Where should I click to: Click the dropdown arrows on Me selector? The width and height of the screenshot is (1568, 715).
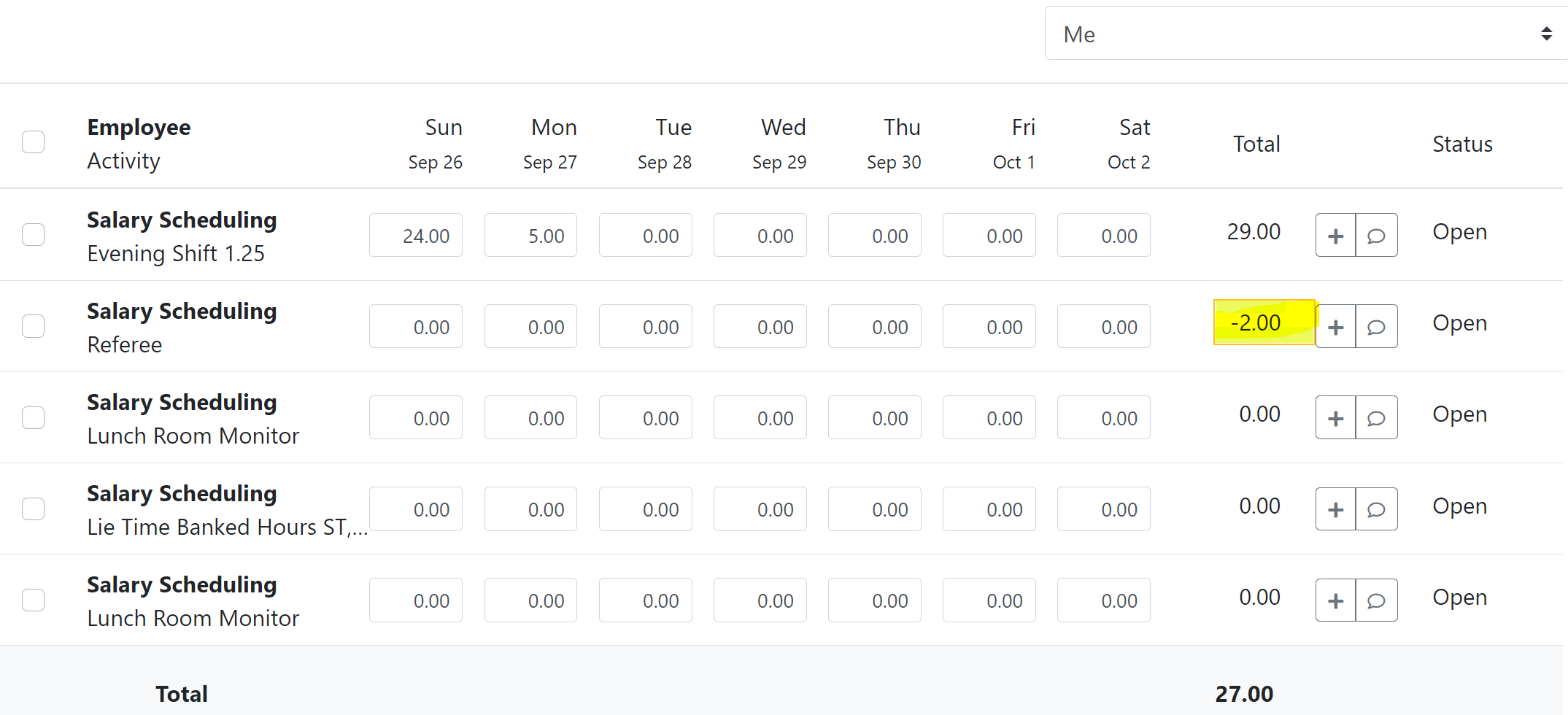tap(1545, 34)
